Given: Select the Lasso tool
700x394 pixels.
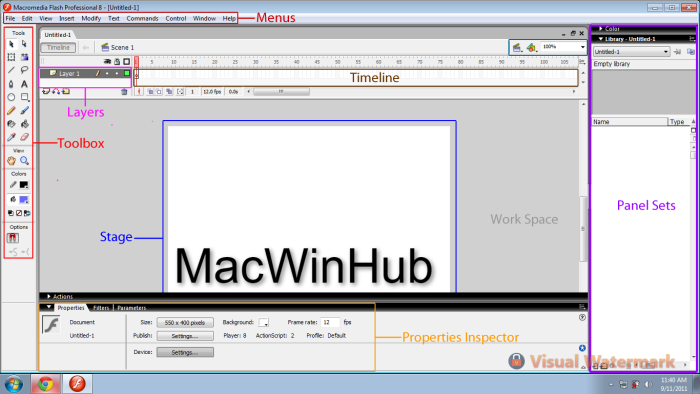Looking at the screenshot, I should click(x=24, y=70).
